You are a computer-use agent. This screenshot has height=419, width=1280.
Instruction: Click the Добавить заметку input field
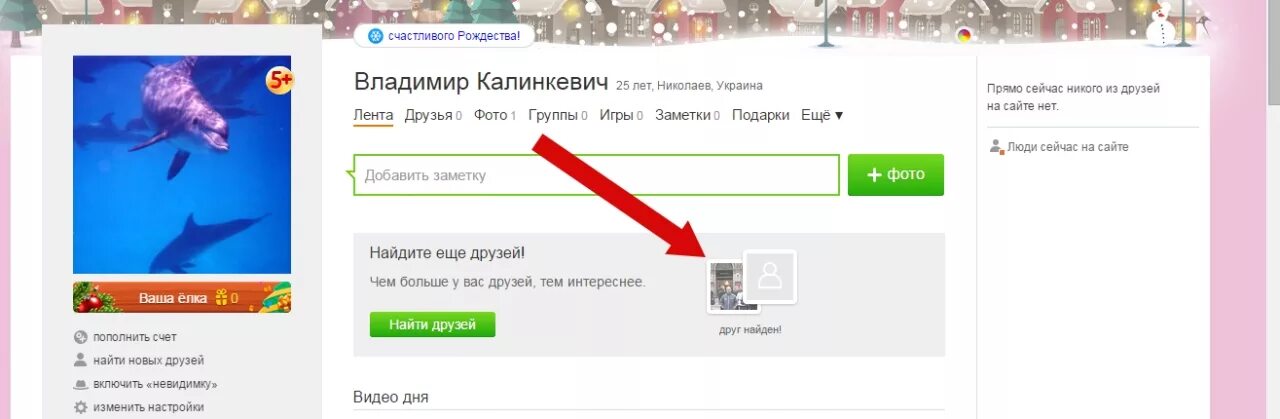(x=596, y=175)
